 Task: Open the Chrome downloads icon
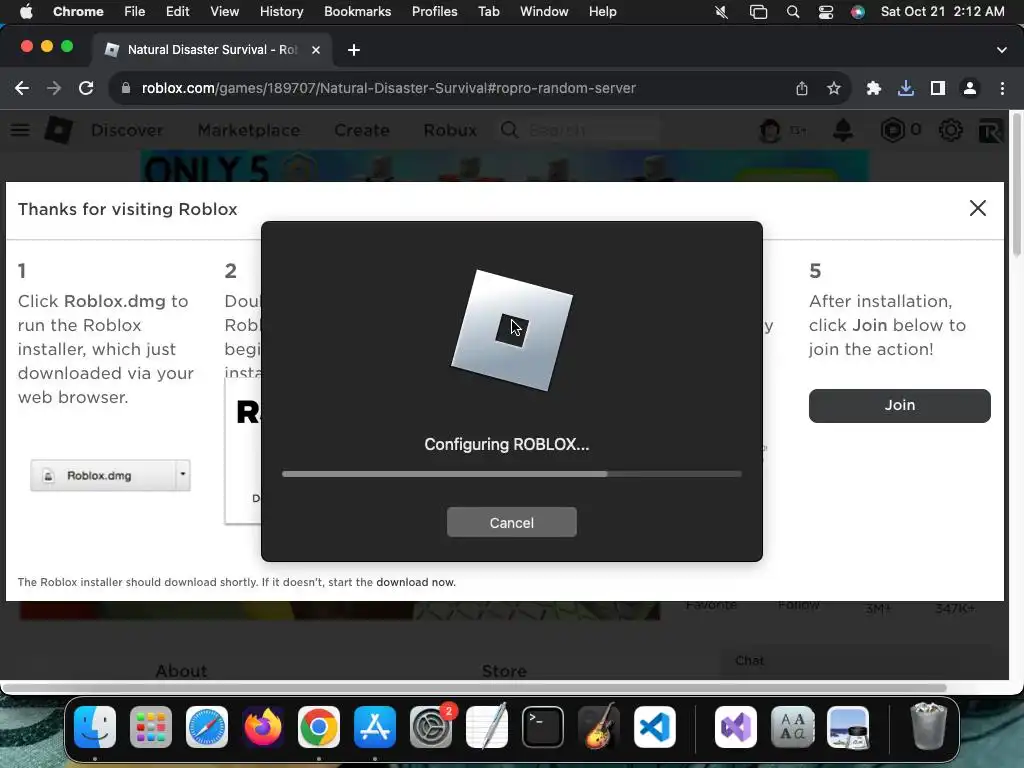pyautogui.click(x=906, y=88)
